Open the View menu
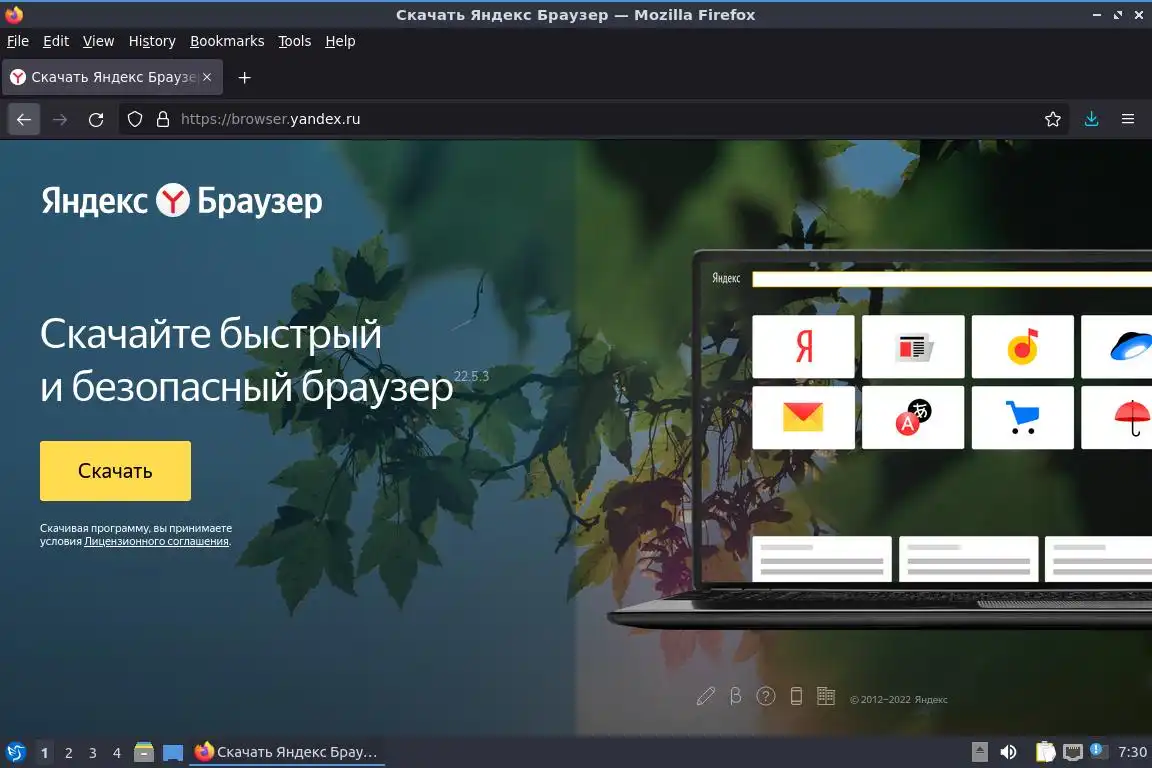 98,41
